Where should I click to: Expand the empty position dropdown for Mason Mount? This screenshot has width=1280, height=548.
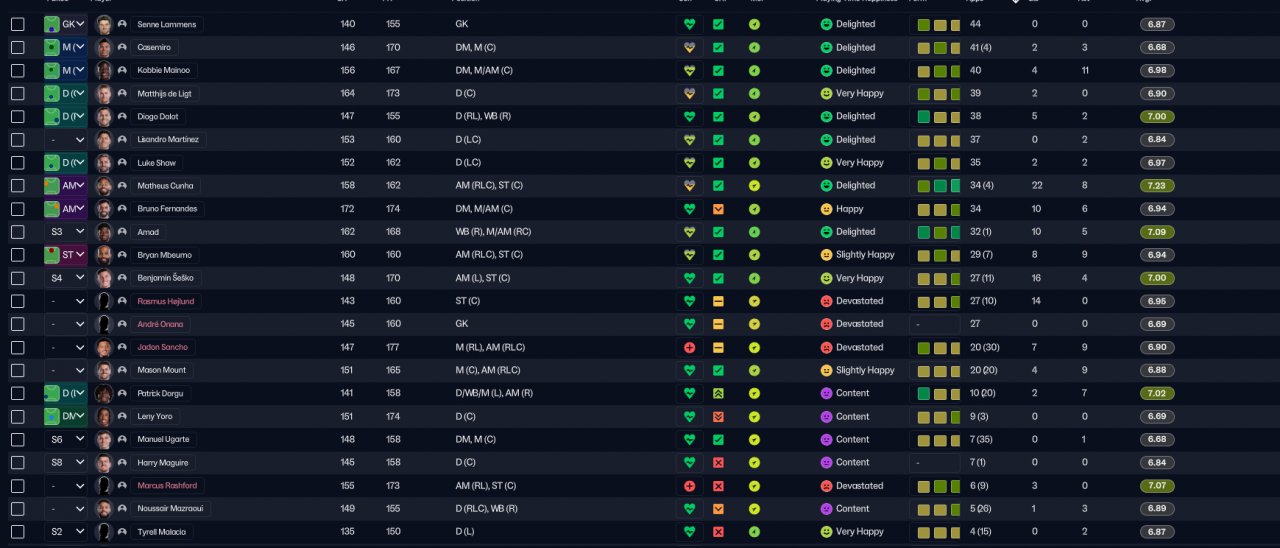pyautogui.click(x=65, y=370)
